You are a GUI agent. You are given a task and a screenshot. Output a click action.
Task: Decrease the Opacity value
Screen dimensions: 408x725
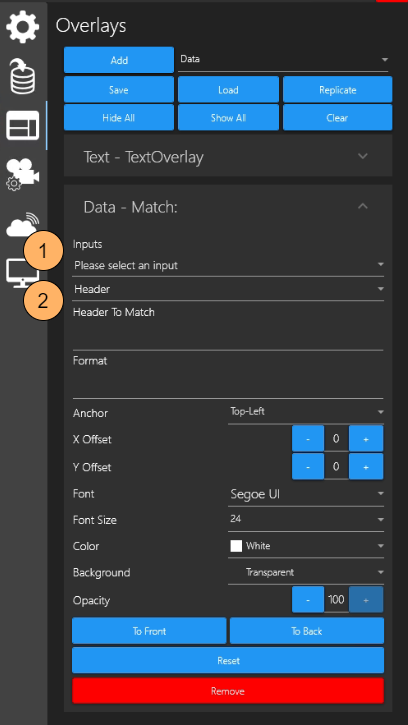pos(308,600)
